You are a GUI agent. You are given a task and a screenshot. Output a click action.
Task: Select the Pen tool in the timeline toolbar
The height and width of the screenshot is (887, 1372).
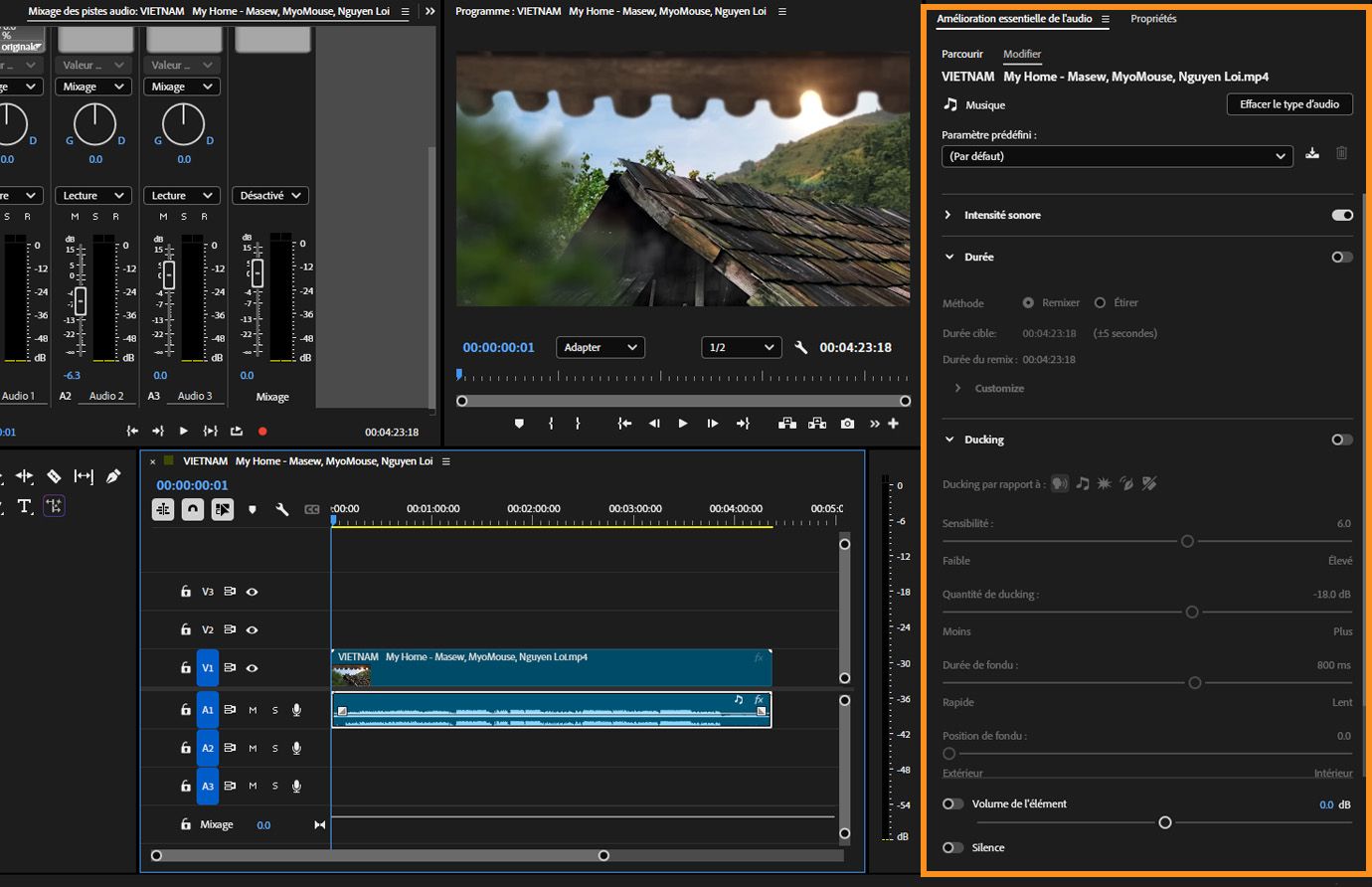point(113,476)
